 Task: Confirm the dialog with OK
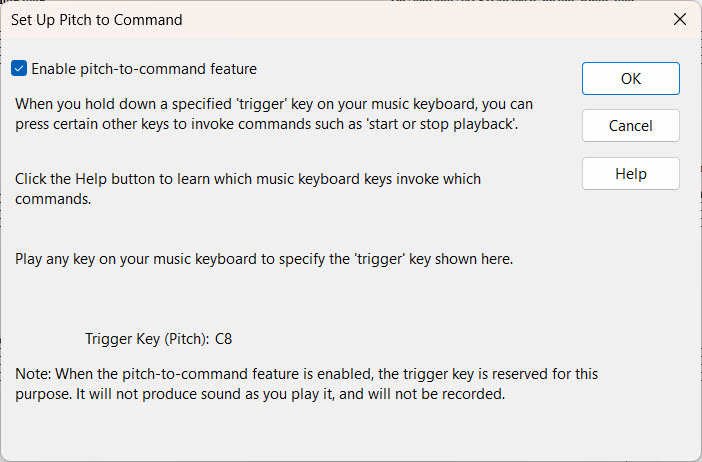[630, 78]
